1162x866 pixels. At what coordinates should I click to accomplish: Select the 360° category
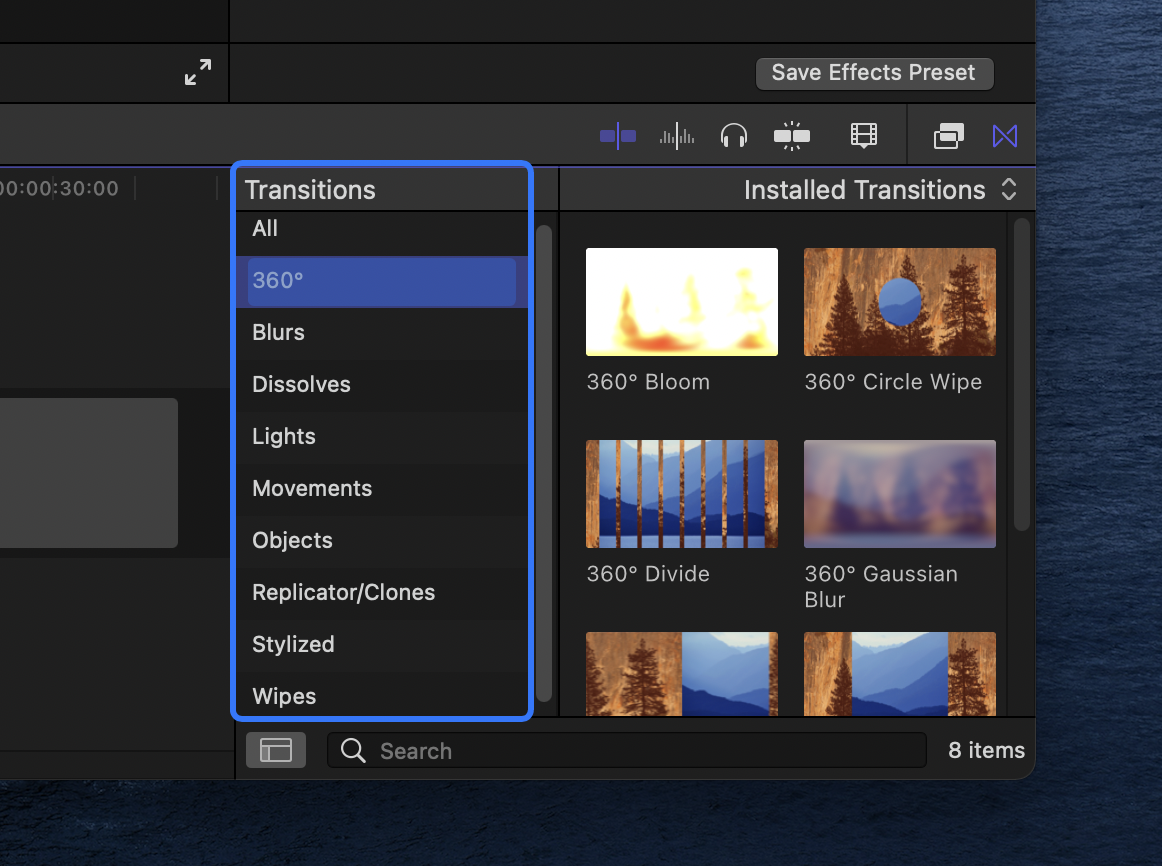(x=382, y=281)
